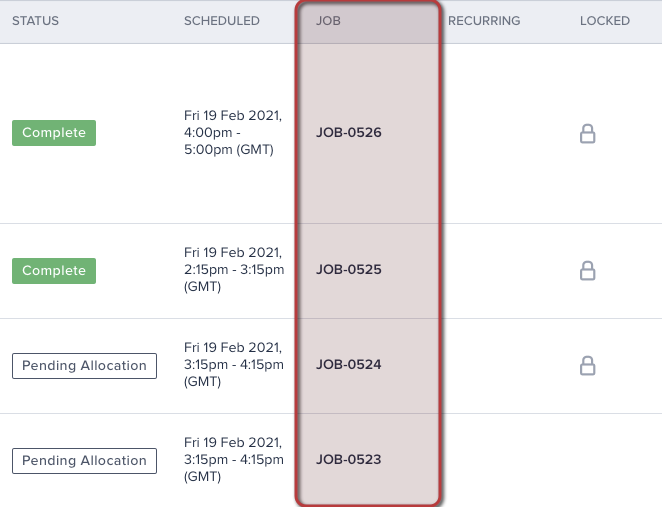Image resolution: width=662 pixels, height=507 pixels.
Task: Select the 2:15pm - 3:15pm scheduled time
Action: click(234, 270)
